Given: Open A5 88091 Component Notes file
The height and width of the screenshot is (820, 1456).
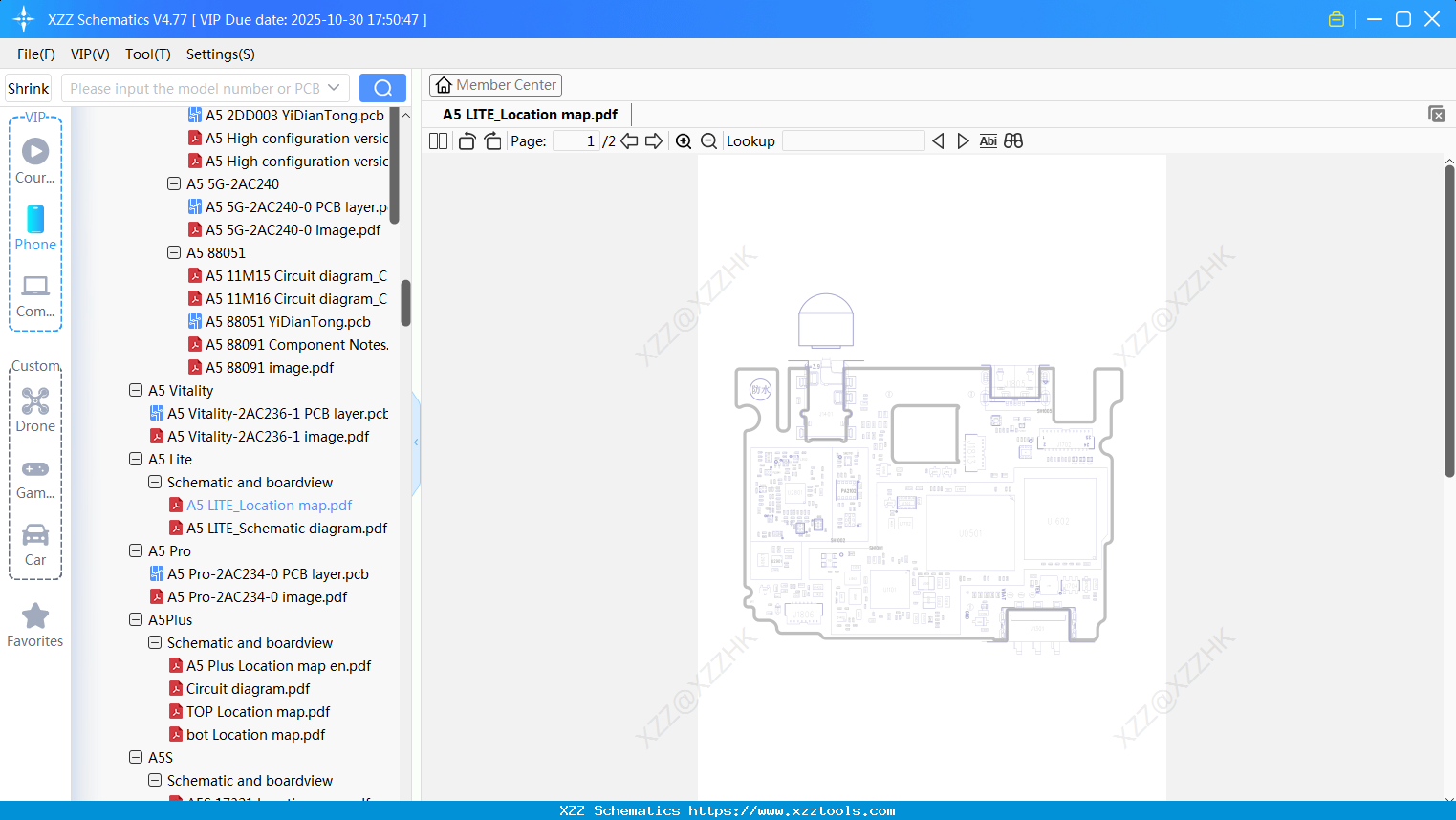Looking at the screenshot, I should click(288, 345).
